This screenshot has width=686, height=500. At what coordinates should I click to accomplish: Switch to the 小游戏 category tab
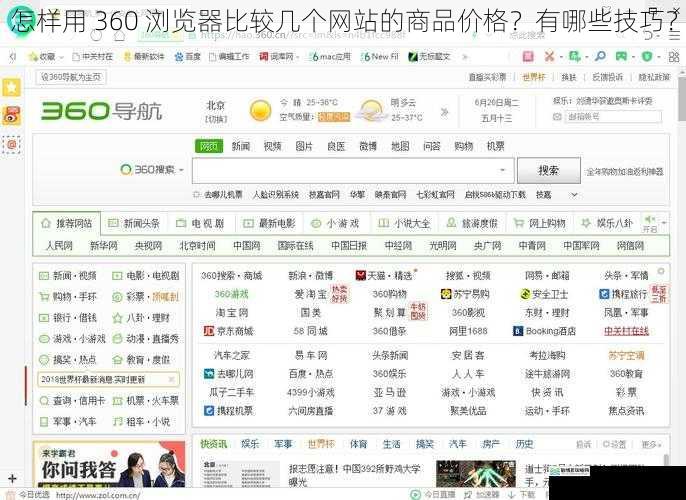(335, 224)
